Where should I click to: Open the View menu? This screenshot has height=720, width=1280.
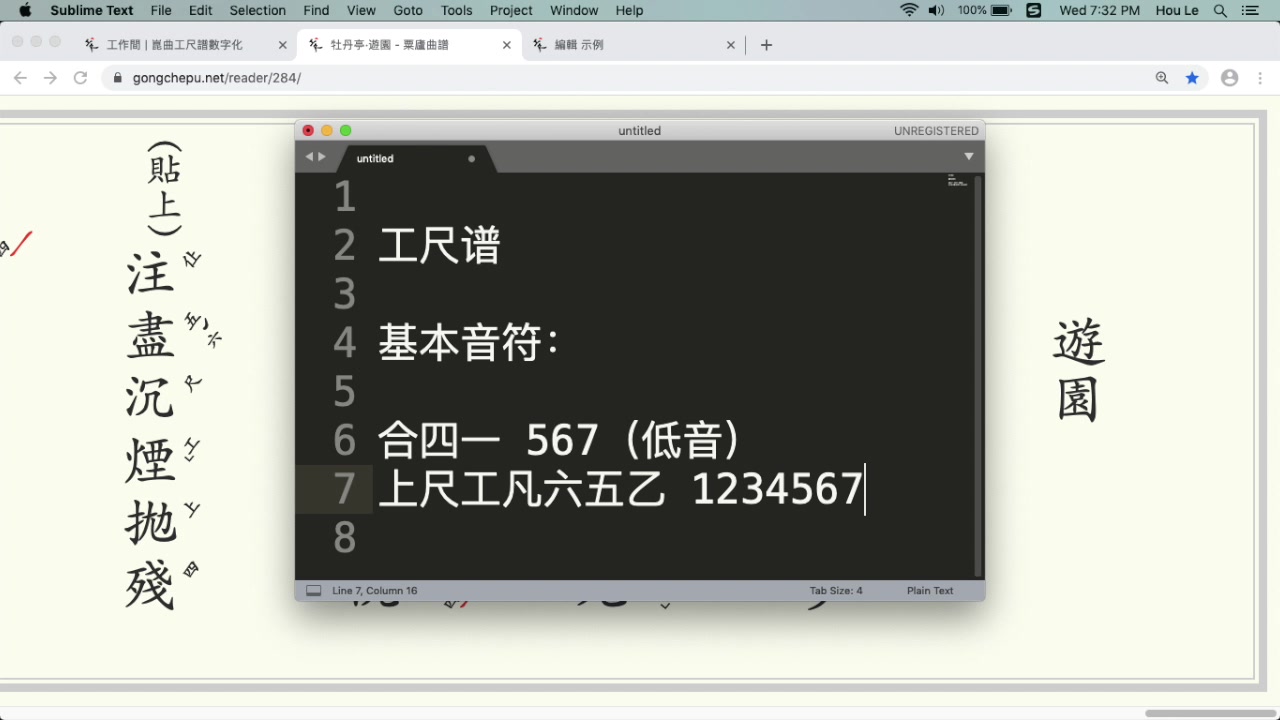(361, 10)
